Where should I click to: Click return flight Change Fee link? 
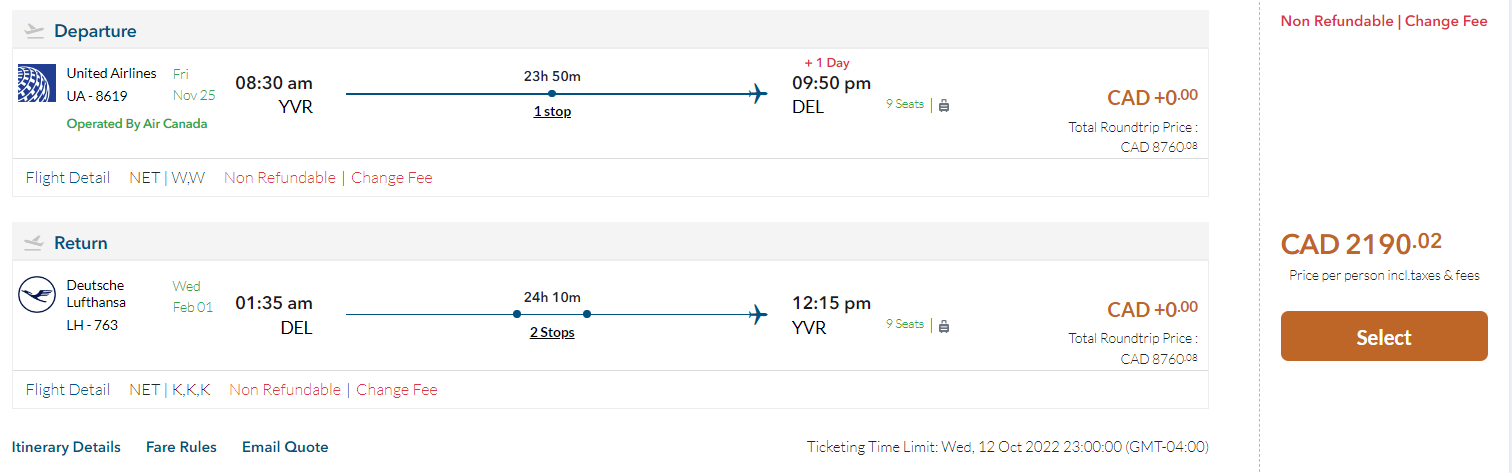pos(397,390)
